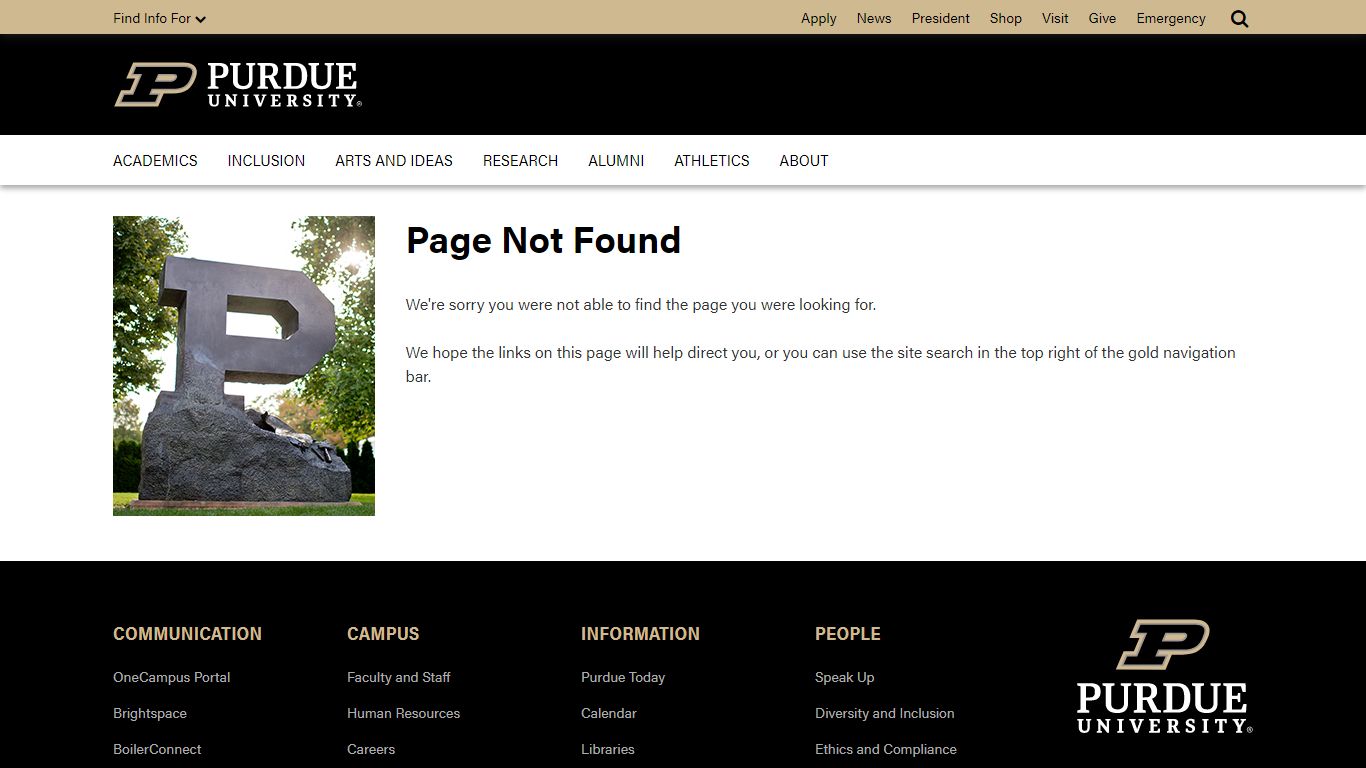Select the Inclusion menu item
This screenshot has height=768, width=1366.
click(266, 160)
